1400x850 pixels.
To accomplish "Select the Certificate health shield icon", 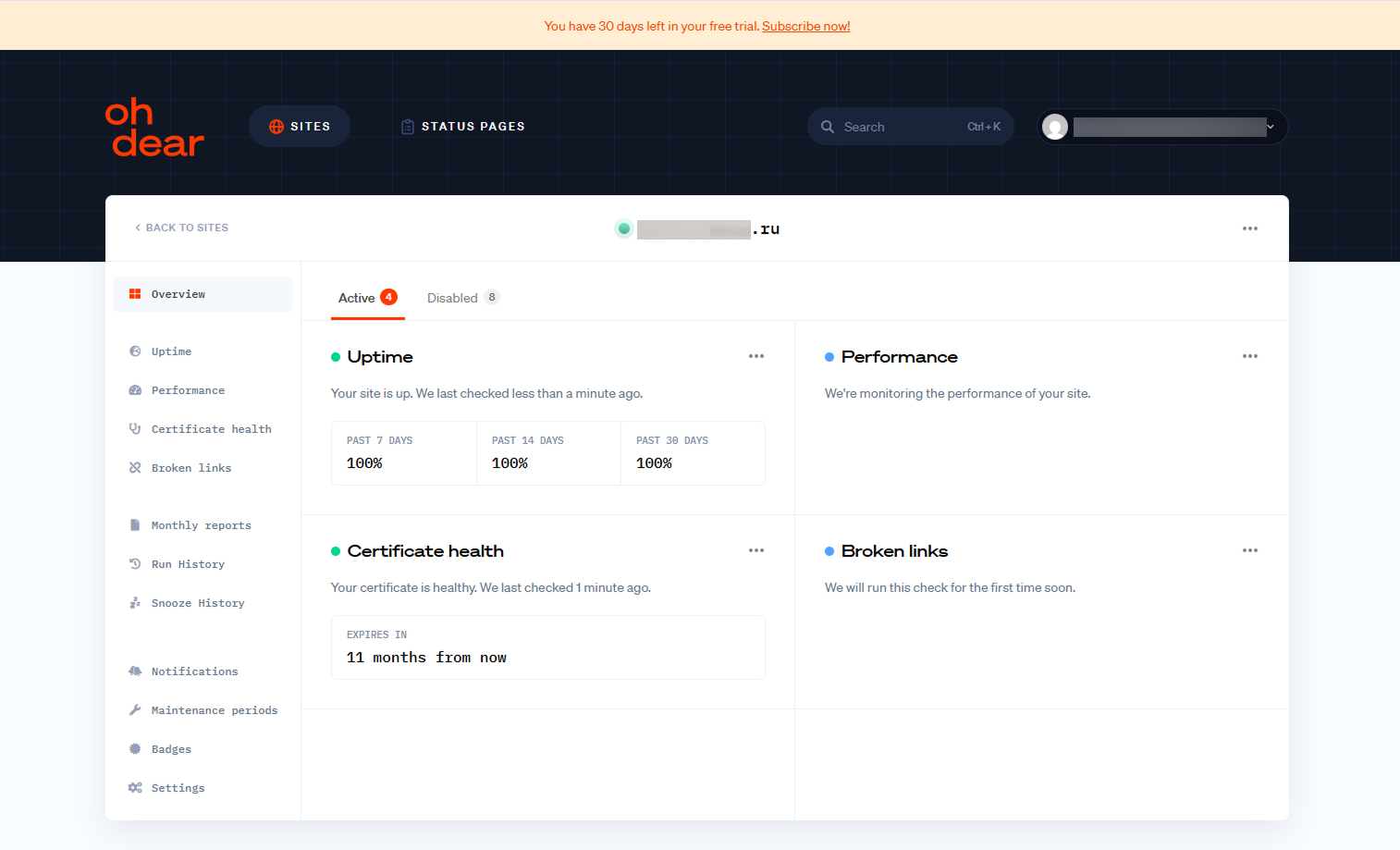I will tap(135, 429).
